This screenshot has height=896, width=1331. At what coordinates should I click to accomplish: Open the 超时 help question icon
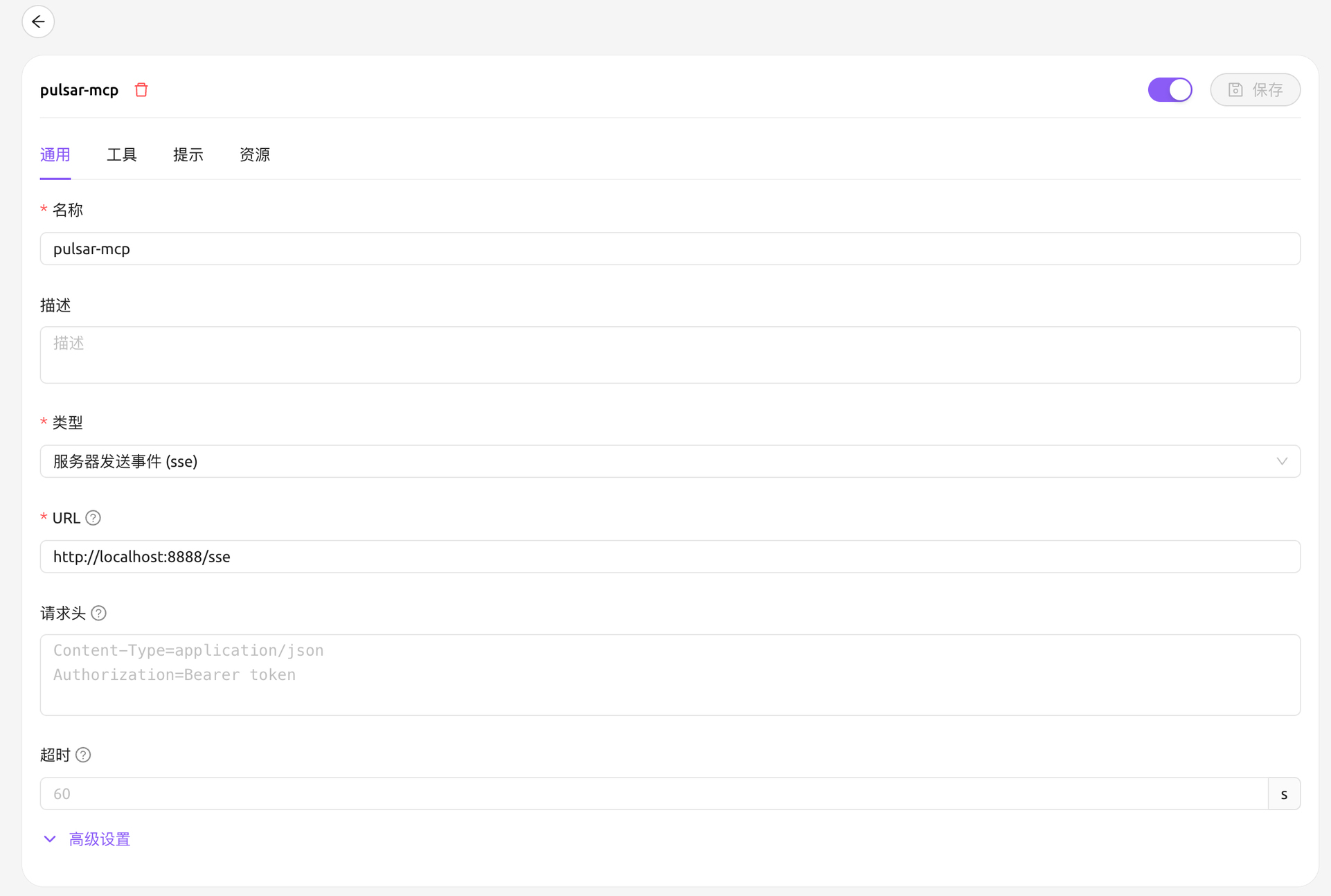[83, 755]
